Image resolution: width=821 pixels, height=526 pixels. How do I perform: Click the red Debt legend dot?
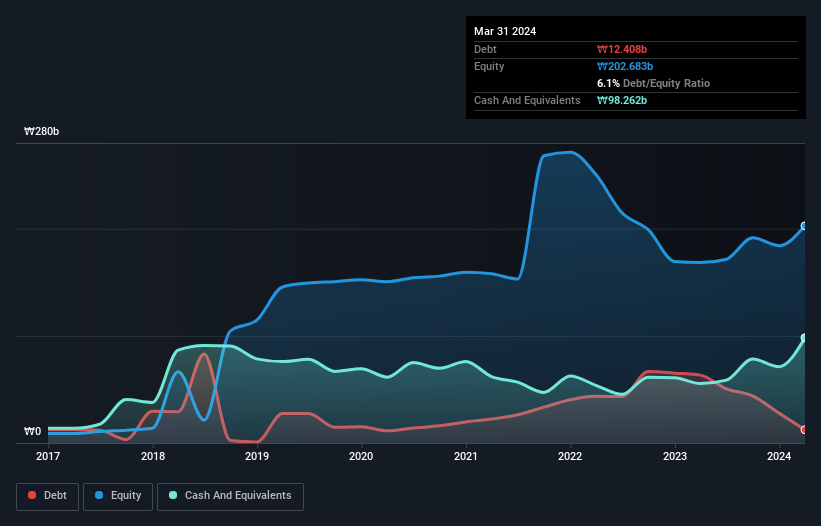[x=32, y=495]
